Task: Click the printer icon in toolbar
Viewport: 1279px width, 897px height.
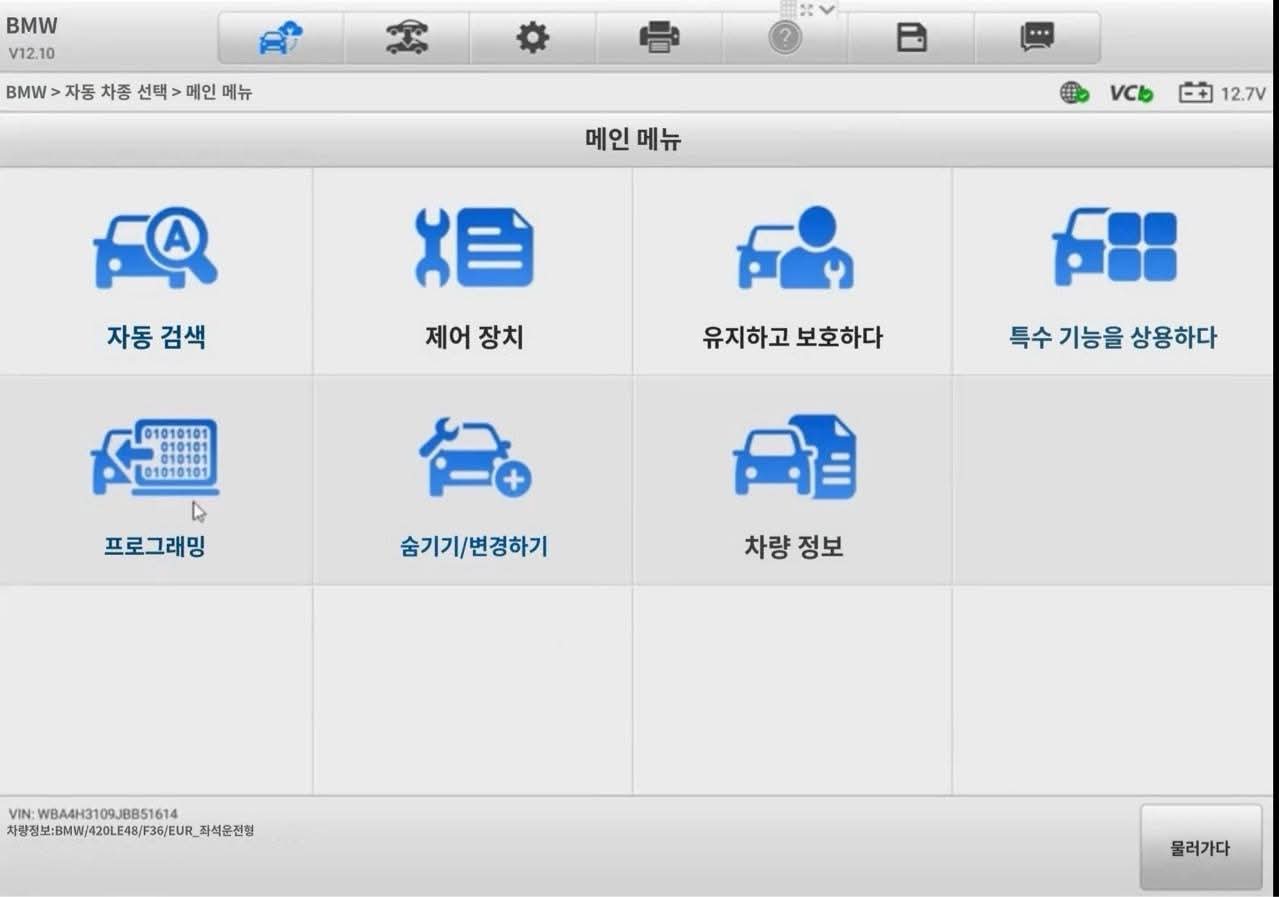Action: [659, 38]
